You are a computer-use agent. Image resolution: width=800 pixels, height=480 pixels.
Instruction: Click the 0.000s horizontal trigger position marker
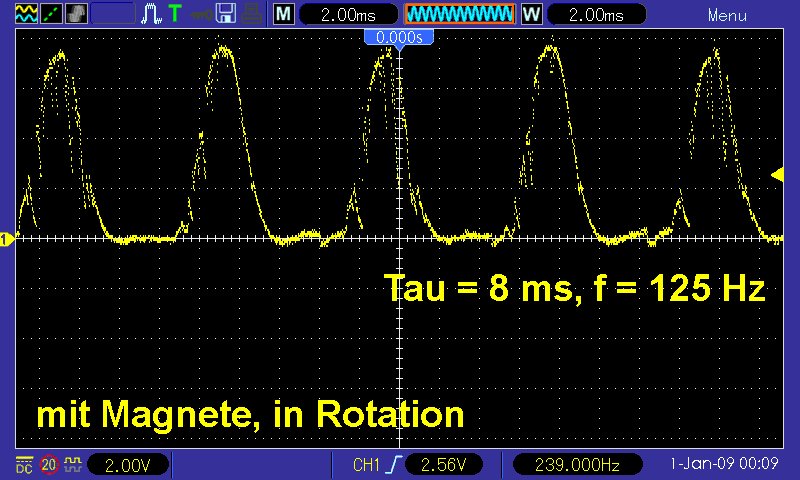[399, 37]
